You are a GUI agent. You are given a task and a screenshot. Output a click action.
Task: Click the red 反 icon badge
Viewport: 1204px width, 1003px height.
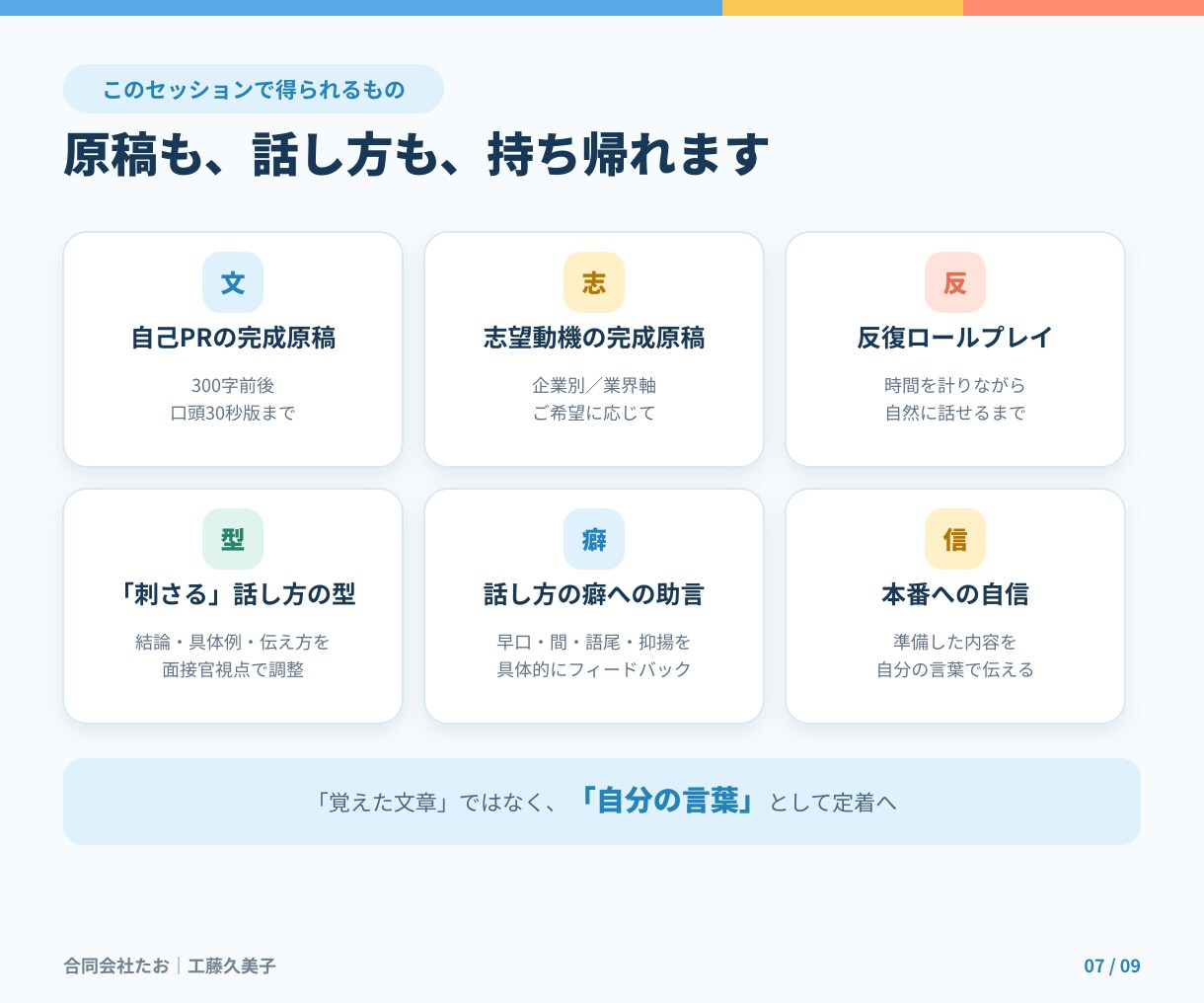[955, 282]
